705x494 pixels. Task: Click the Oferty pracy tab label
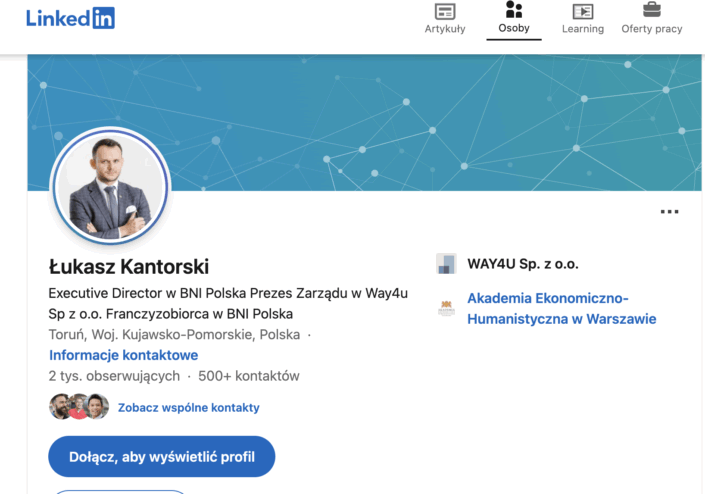[651, 29]
